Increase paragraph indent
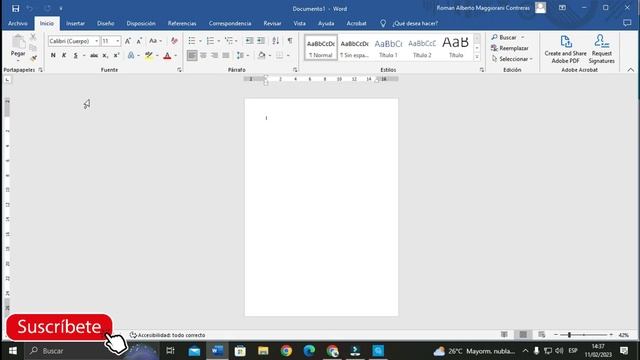 pyautogui.click(x=261, y=41)
